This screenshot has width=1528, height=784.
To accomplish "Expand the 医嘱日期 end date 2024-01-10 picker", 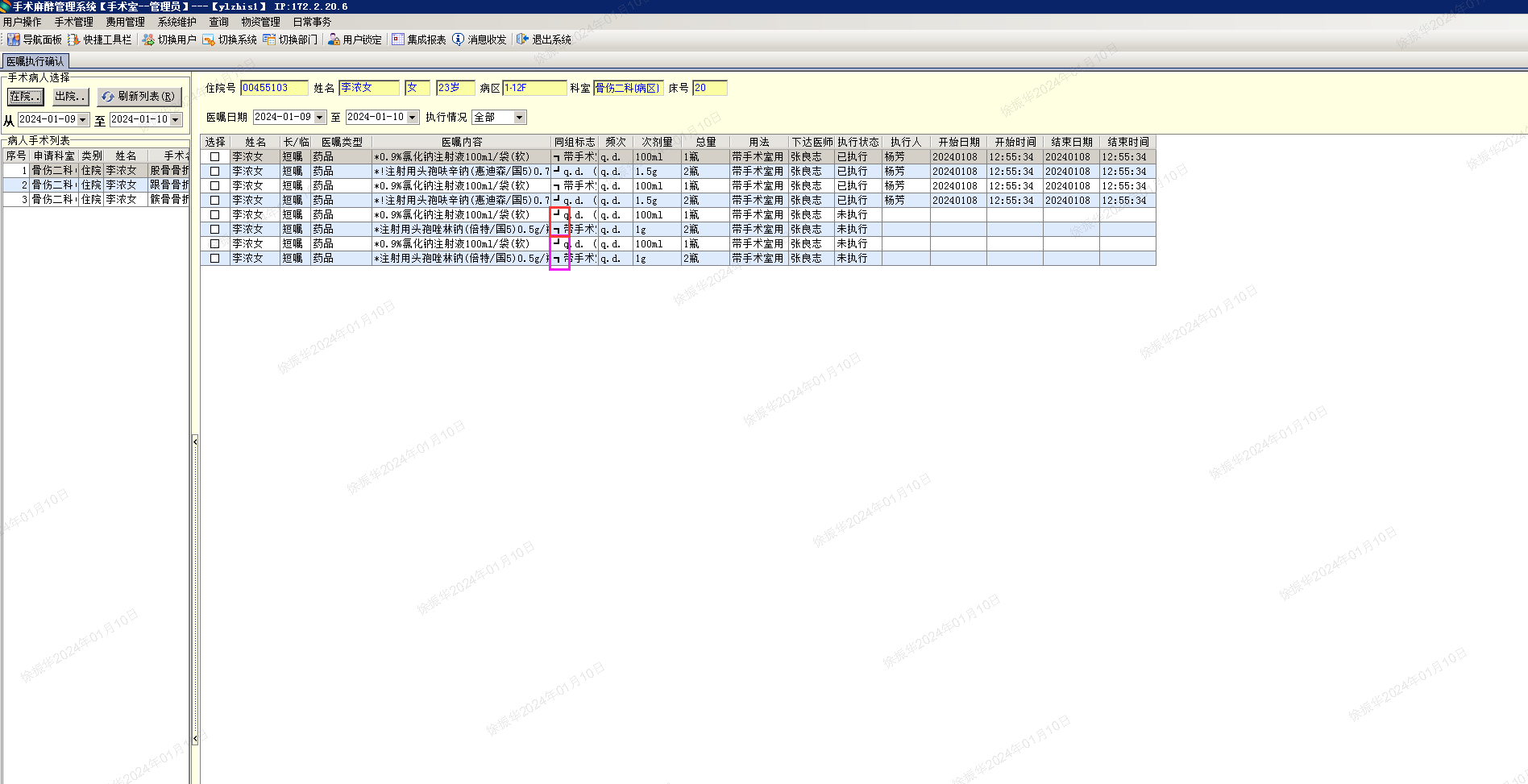I will pos(413,118).
